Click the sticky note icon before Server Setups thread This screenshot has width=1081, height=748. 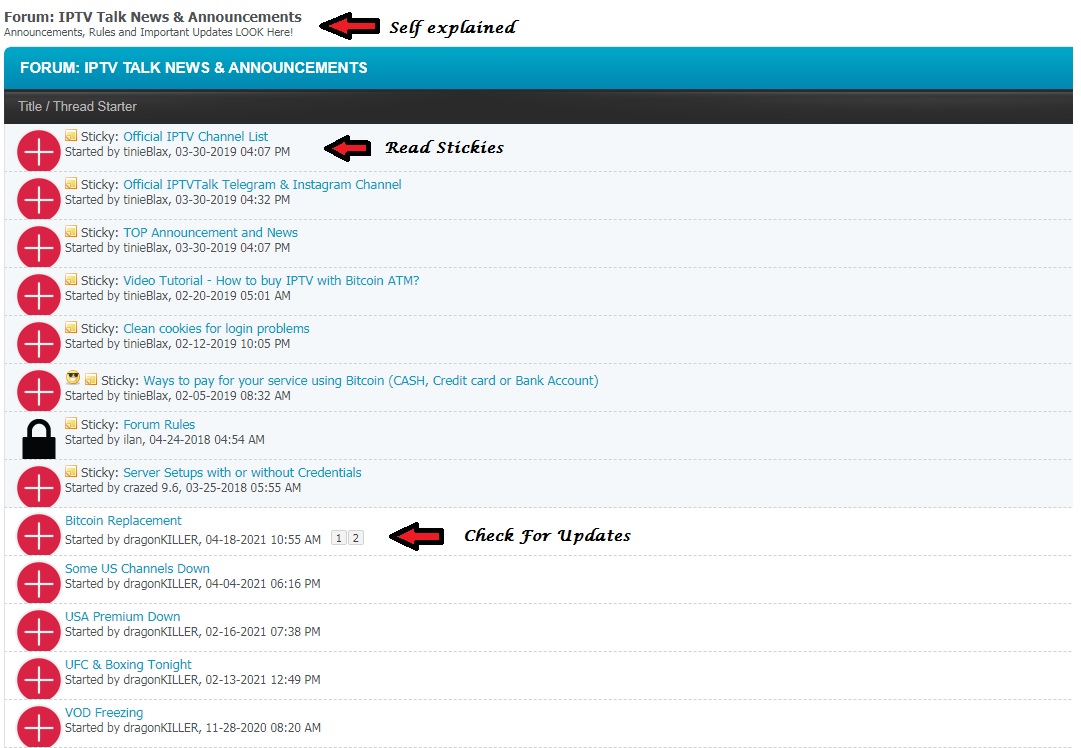point(71,471)
